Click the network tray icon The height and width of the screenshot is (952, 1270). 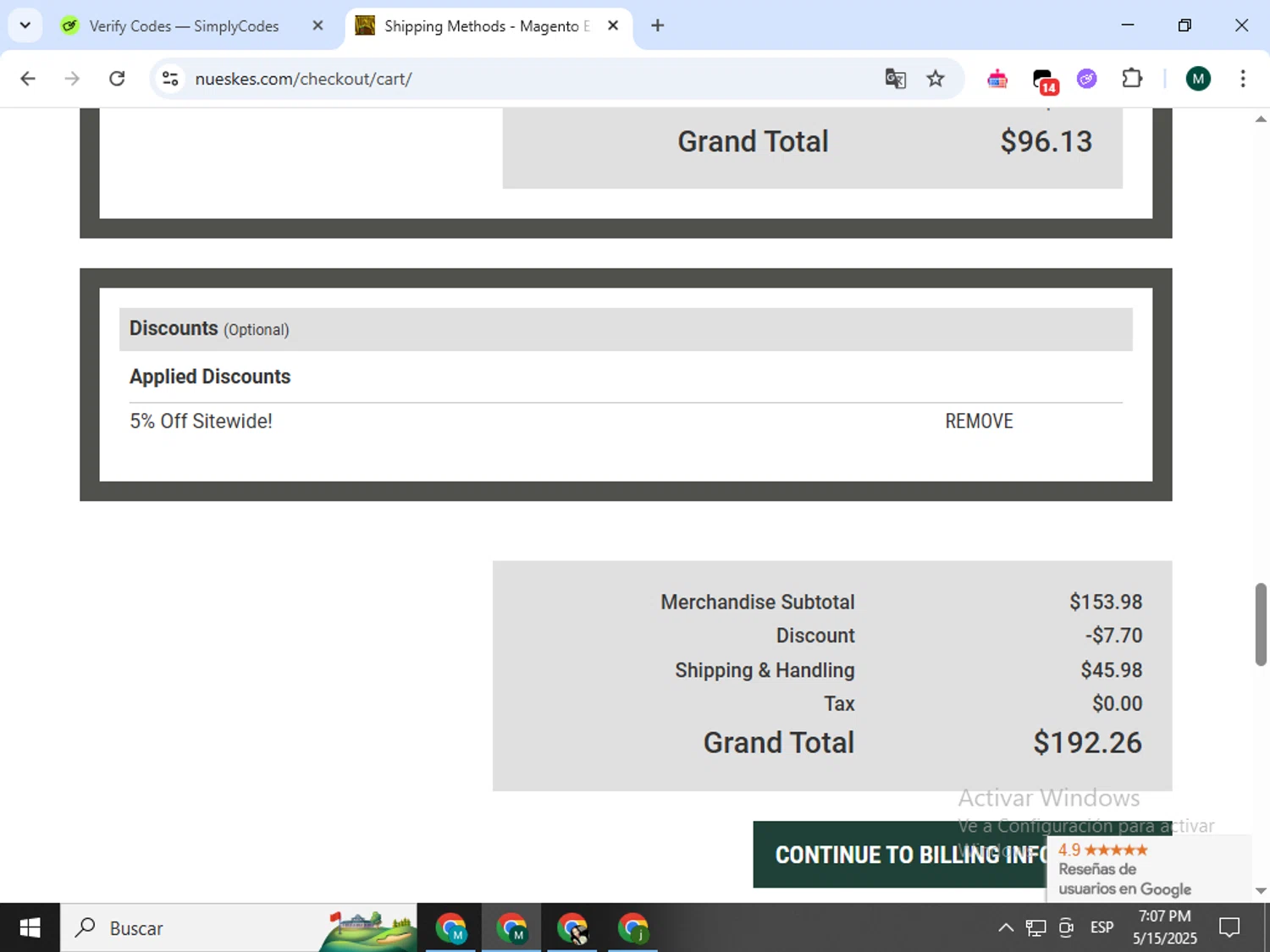pyautogui.click(x=1035, y=928)
